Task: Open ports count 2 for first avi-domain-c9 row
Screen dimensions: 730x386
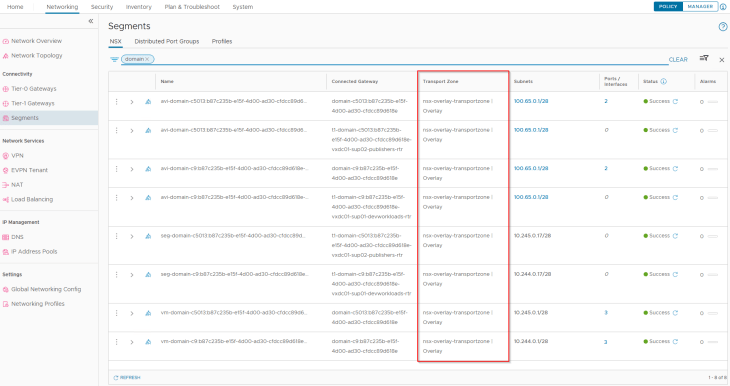Action: point(606,169)
